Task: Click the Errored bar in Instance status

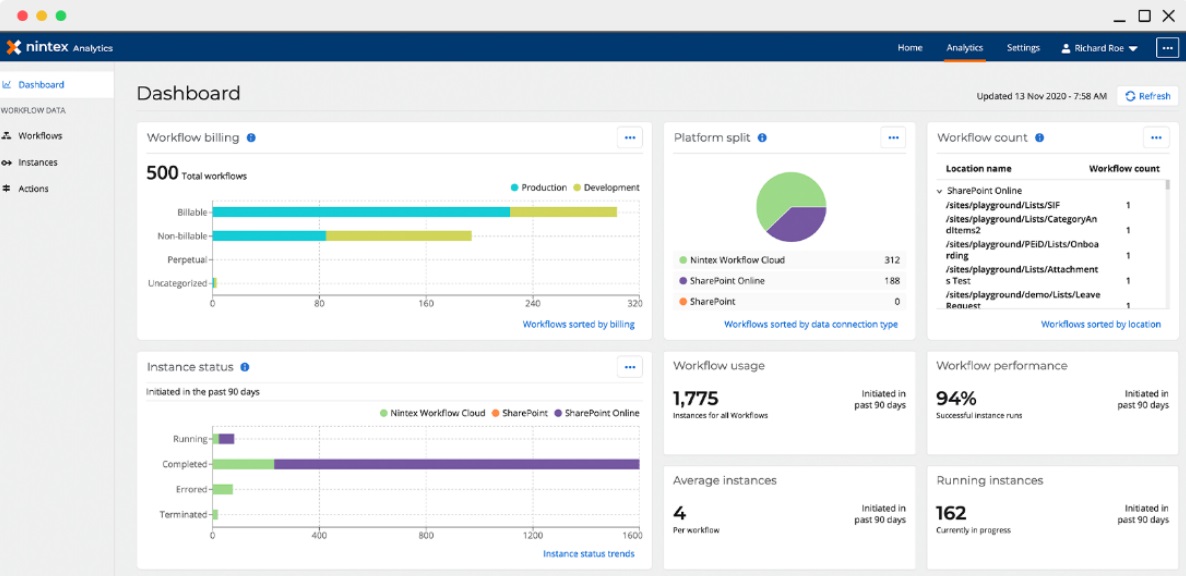Action: [x=222, y=489]
